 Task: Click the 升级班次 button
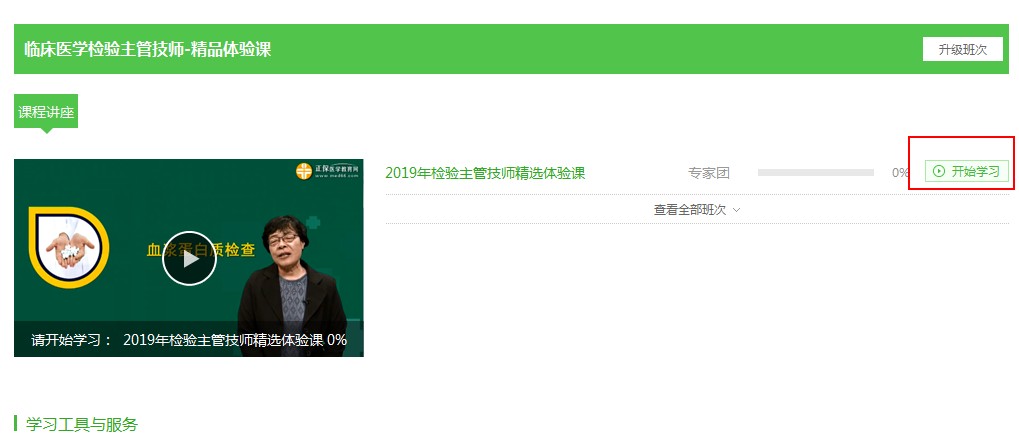click(x=962, y=49)
